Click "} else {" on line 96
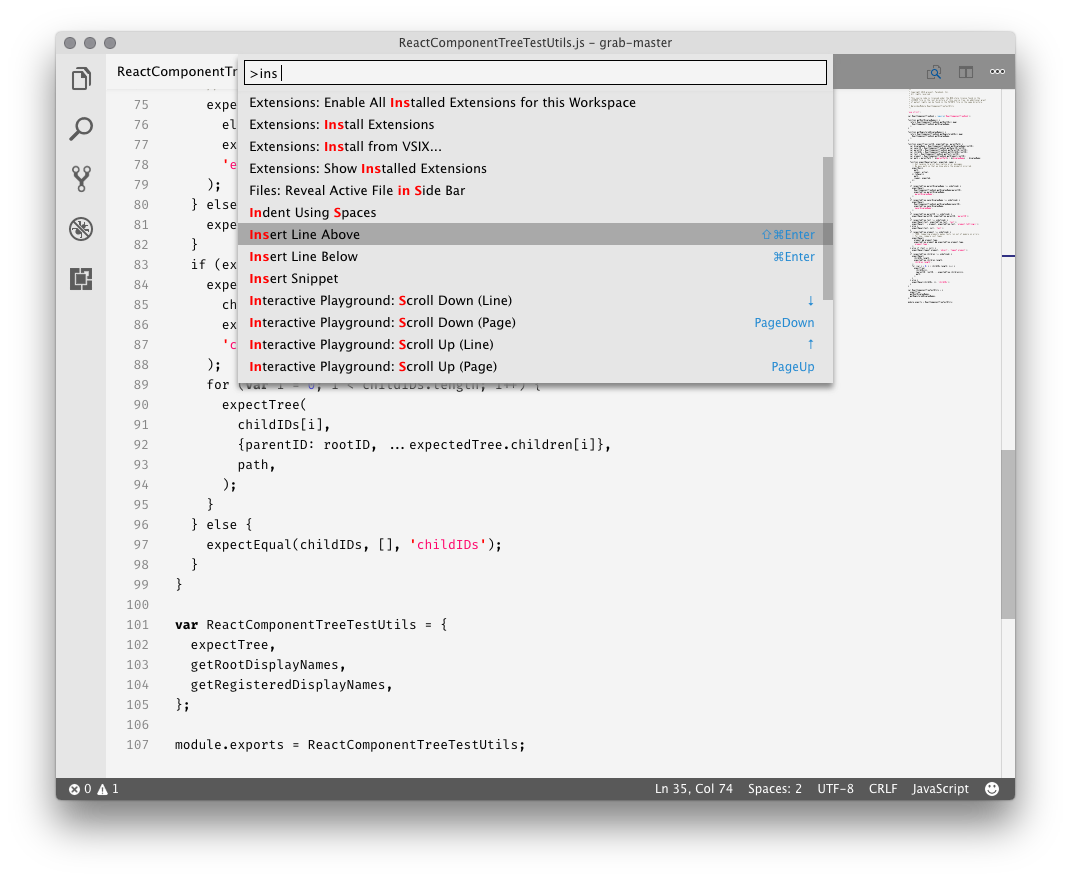 [x=221, y=525]
